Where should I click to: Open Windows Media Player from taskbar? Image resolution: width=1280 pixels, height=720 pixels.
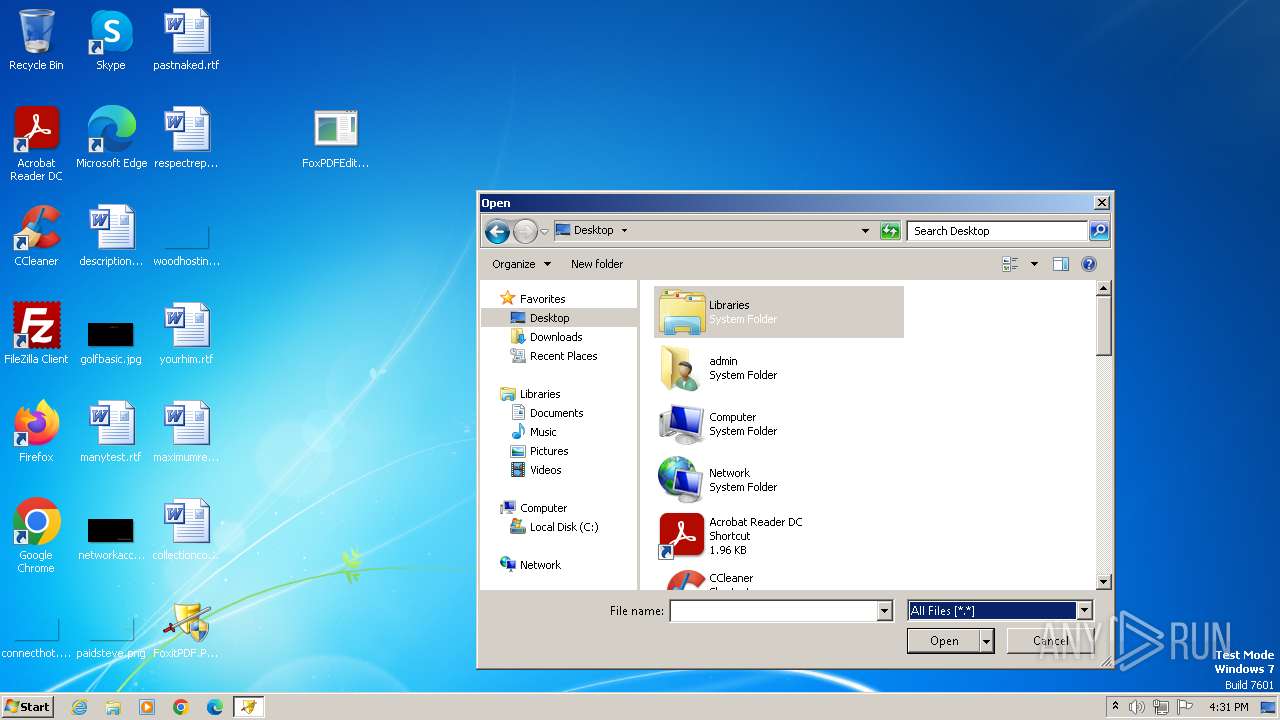coord(147,707)
